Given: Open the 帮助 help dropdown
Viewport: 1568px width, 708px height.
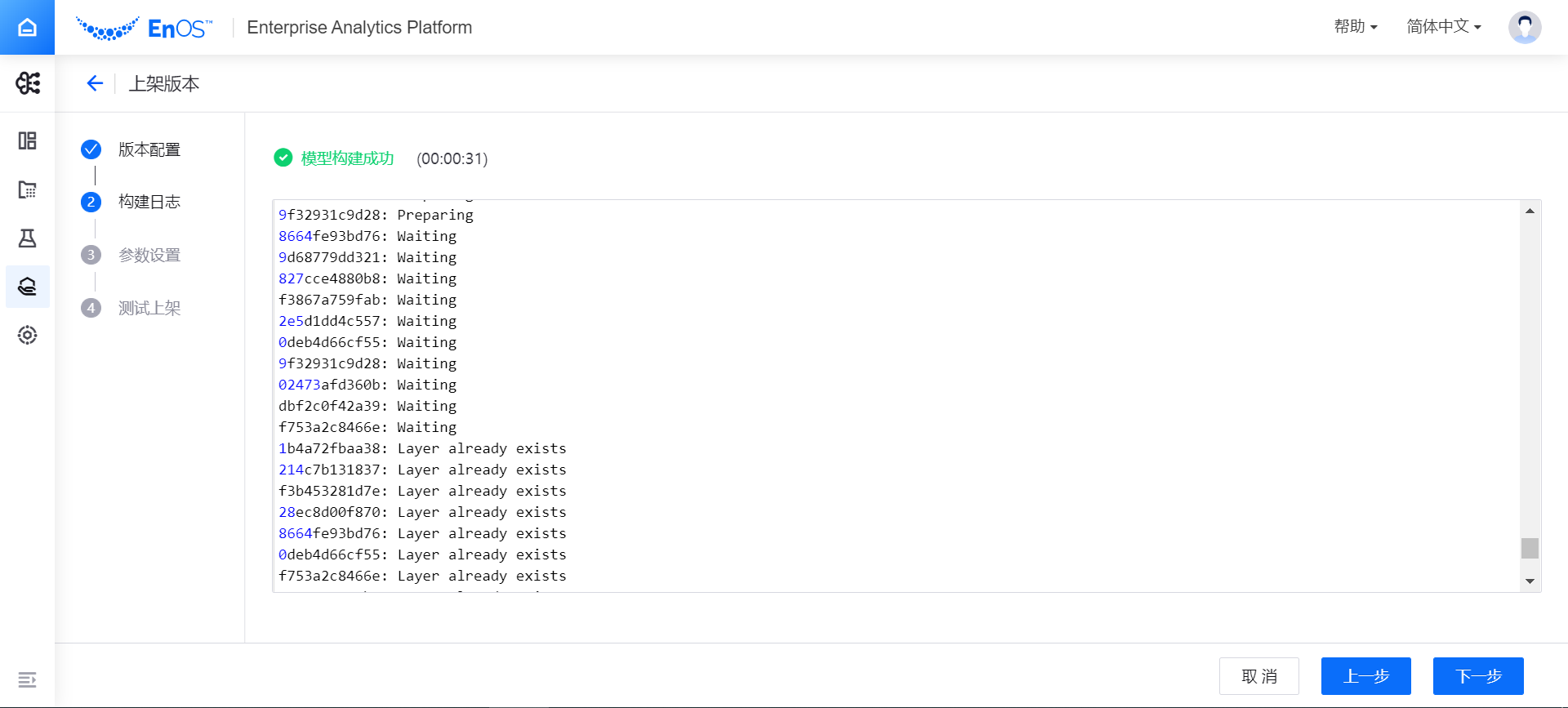Looking at the screenshot, I should pyautogui.click(x=1356, y=27).
